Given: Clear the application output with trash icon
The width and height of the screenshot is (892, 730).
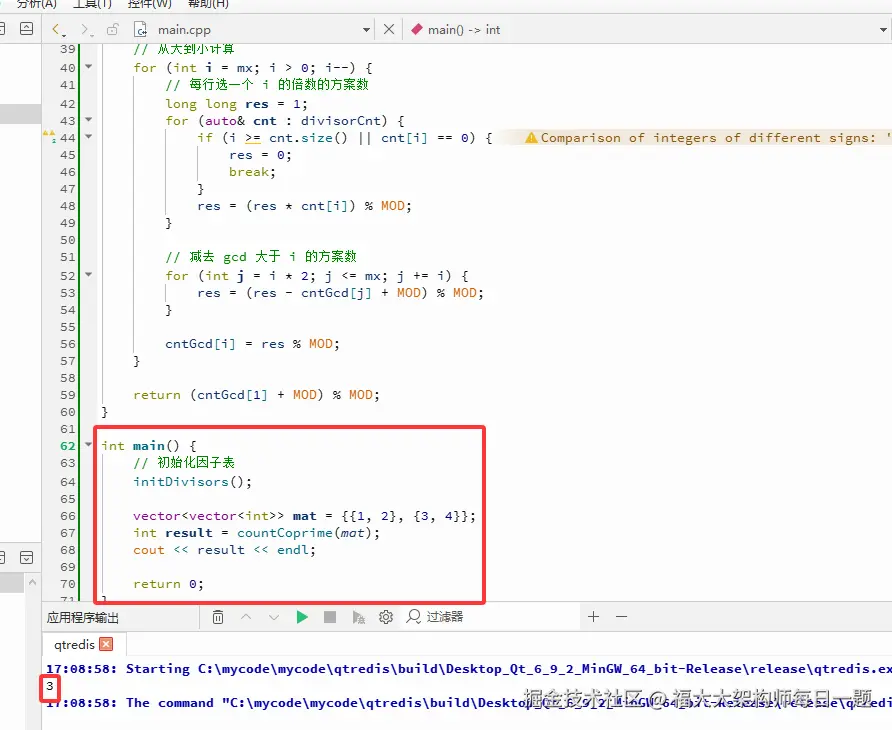Looking at the screenshot, I should 218,617.
